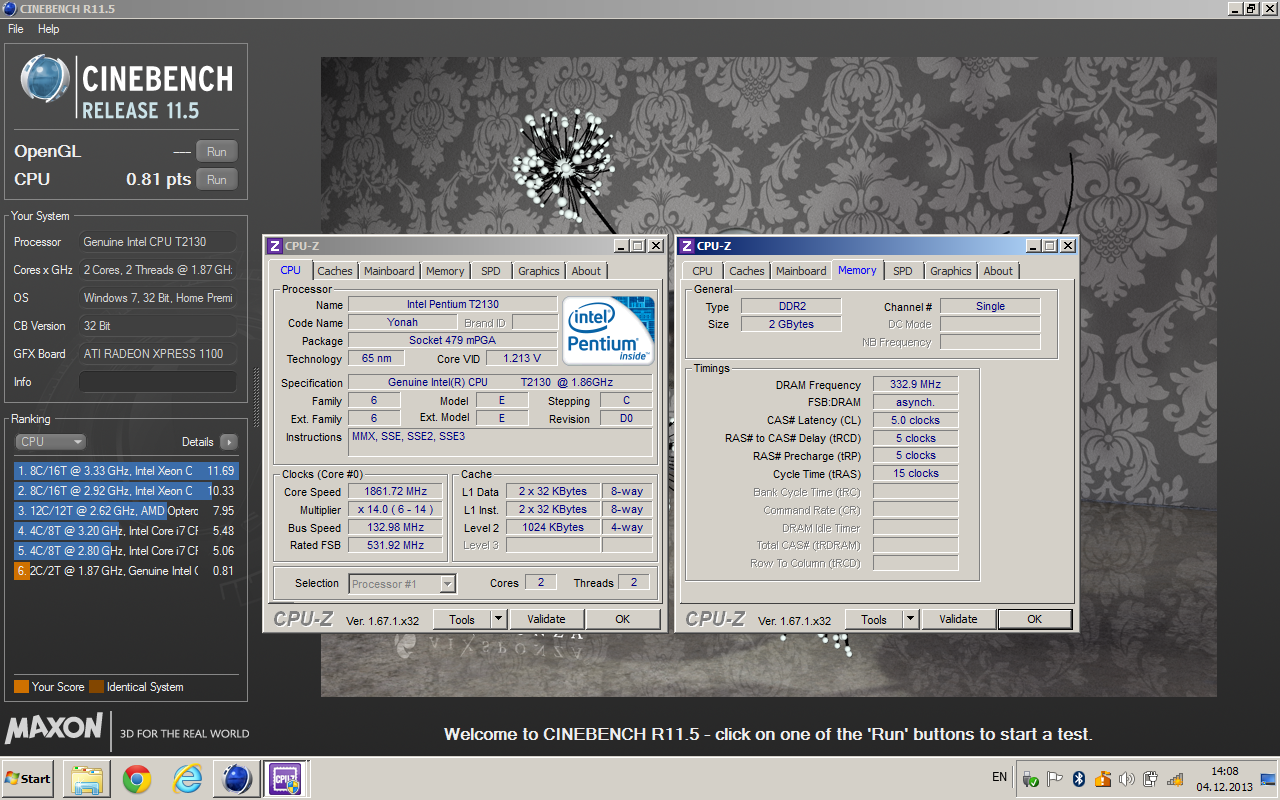Click OK in right CPU-Z window
Image resolution: width=1280 pixels, height=800 pixels.
point(1035,619)
